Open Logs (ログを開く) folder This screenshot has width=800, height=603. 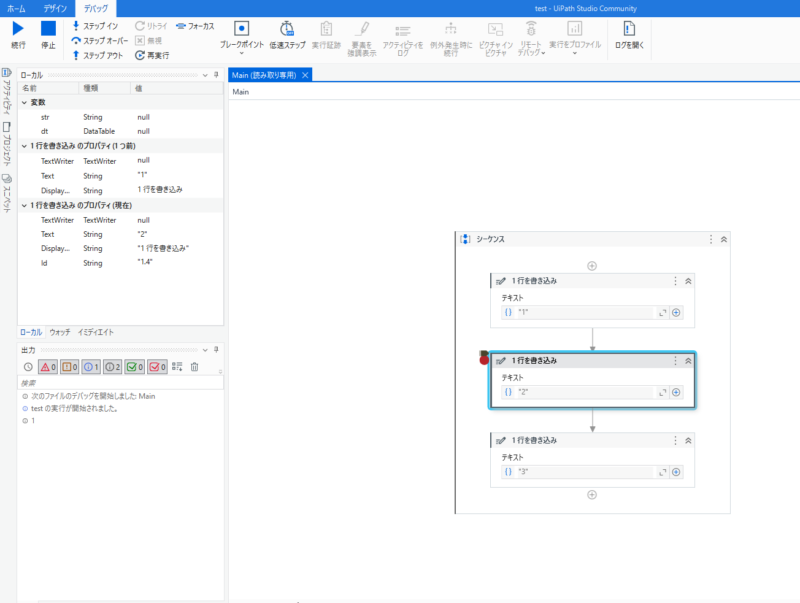(629, 35)
